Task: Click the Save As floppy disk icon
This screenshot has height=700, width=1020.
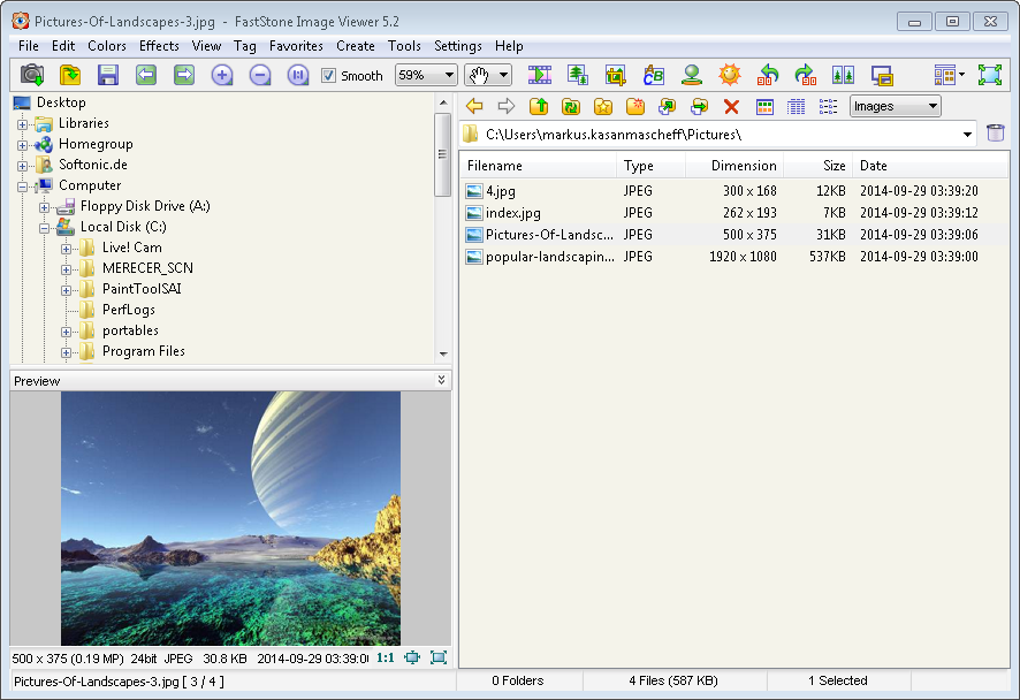Action: pyautogui.click(x=108, y=75)
